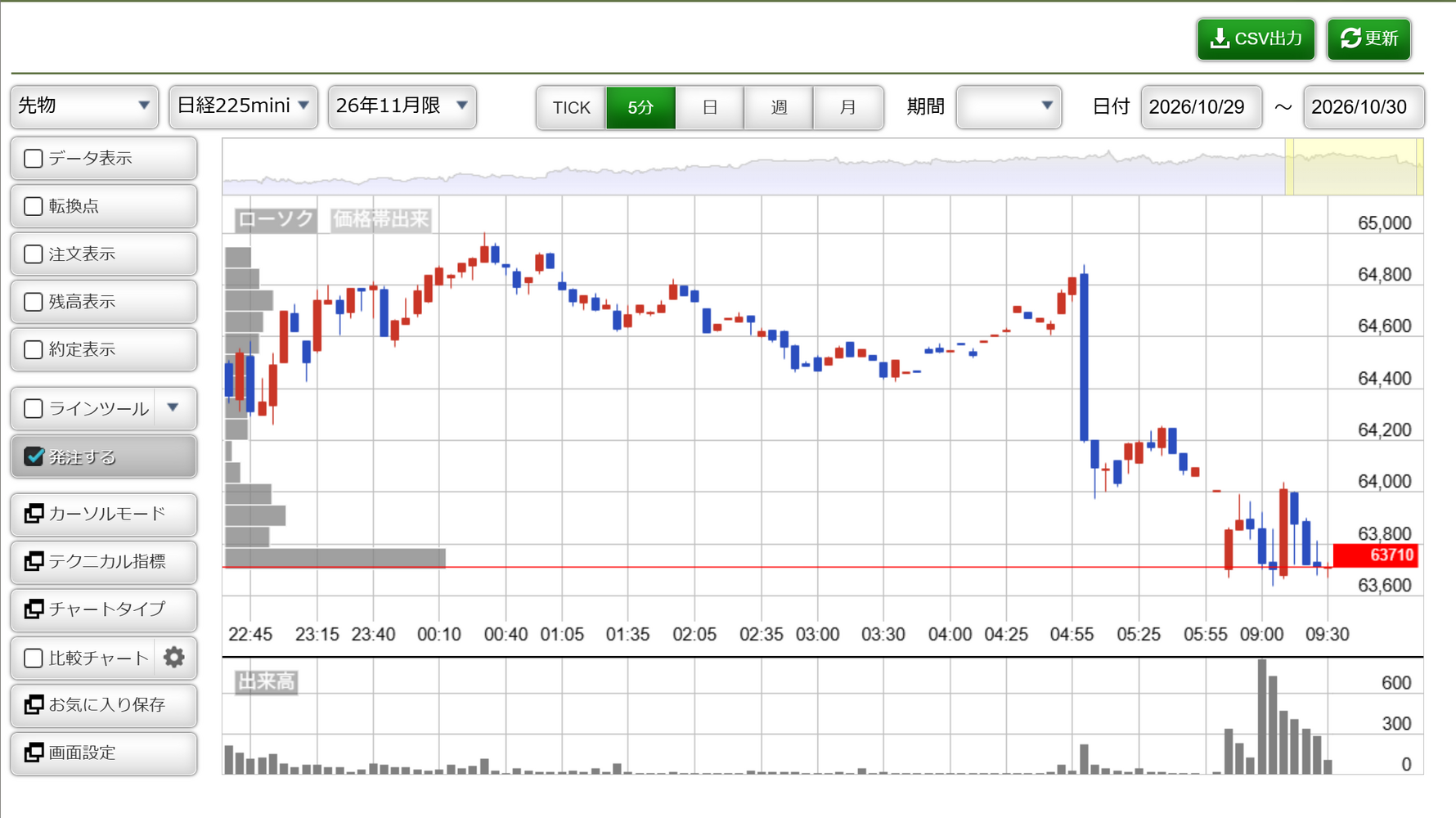This screenshot has height=818, width=1456.
Task: Click the 更新 refresh button
Action: pos(1368,39)
